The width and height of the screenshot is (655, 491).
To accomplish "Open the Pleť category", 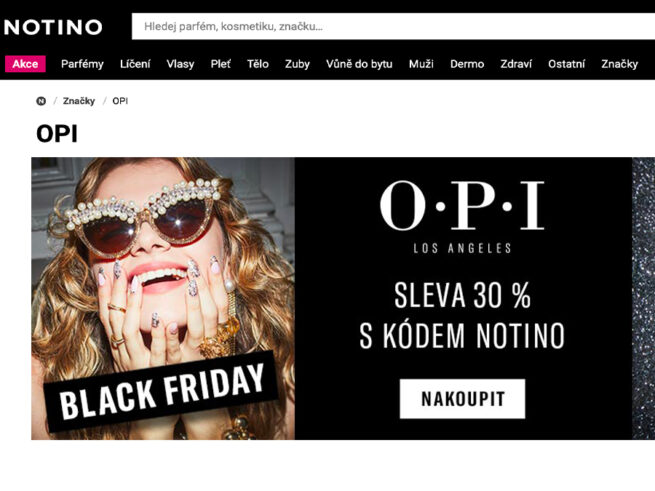I will click(x=221, y=64).
